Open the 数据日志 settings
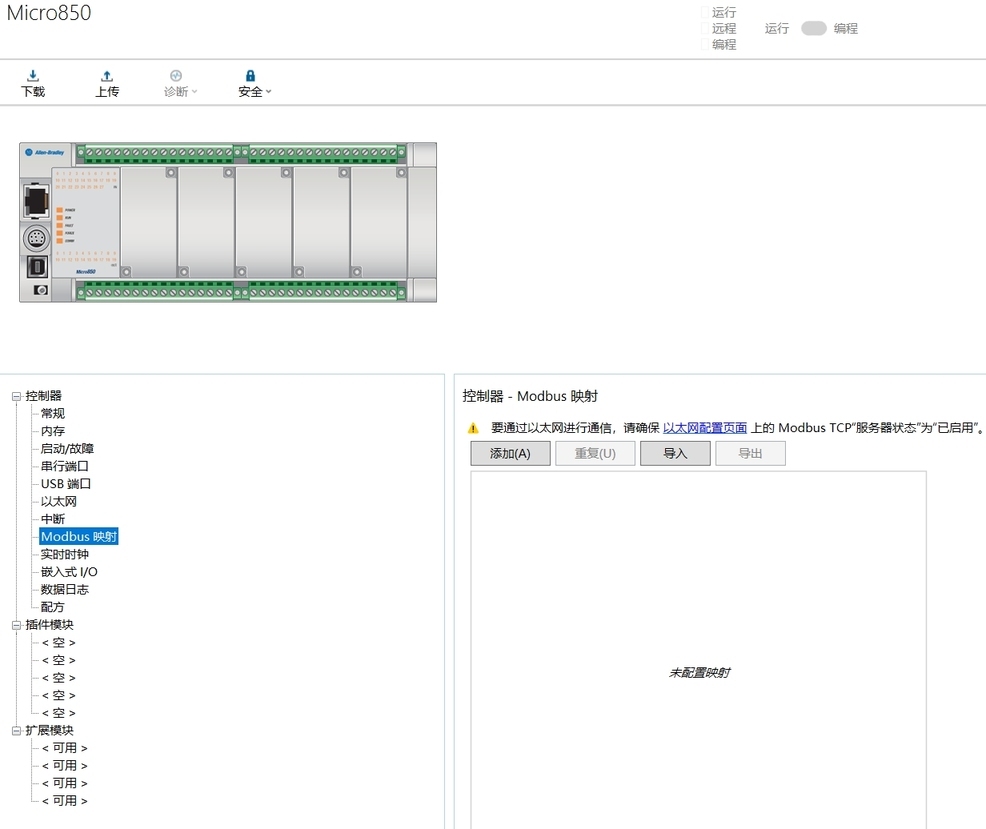This screenshot has height=829, width=986. (x=64, y=589)
